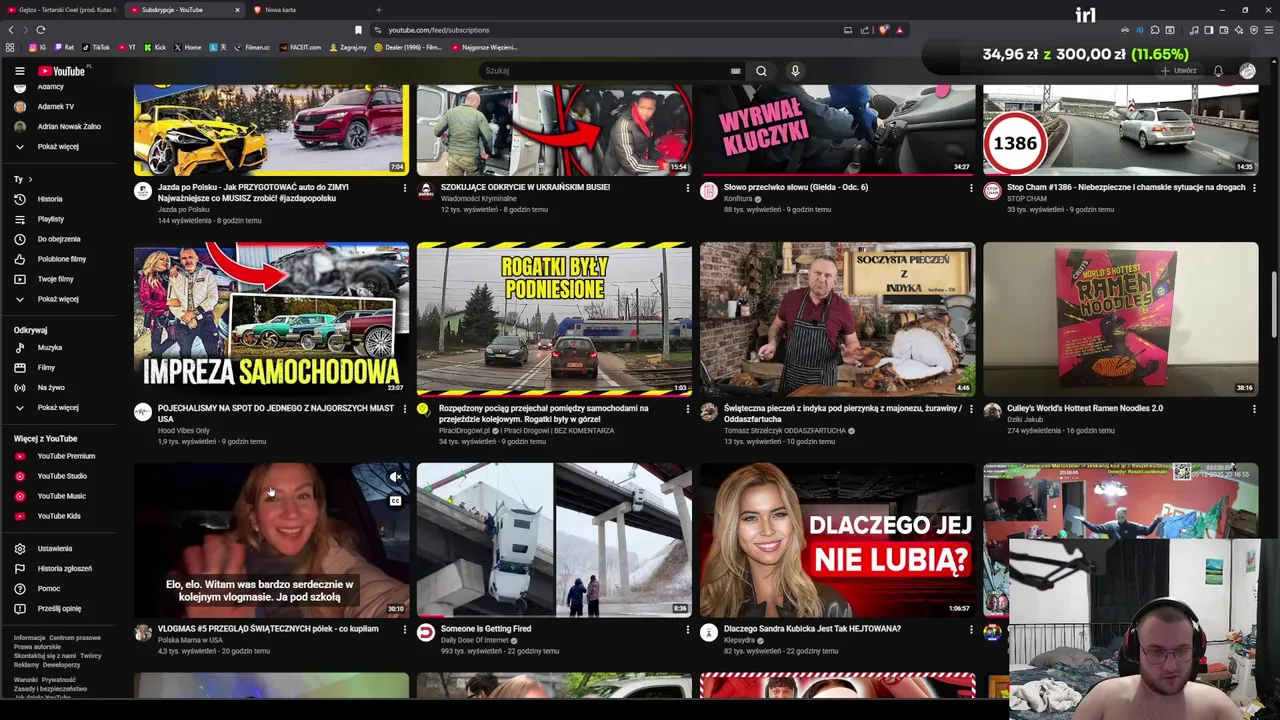This screenshot has width=1280, height=720.
Task: Open Filmy under Odkrywaj
Action: pos(46,368)
